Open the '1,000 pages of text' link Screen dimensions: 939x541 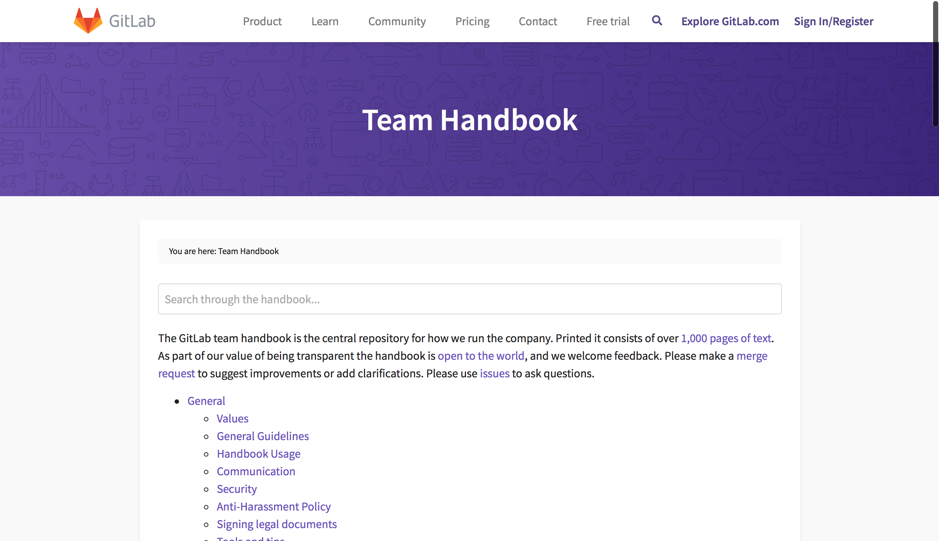[726, 338]
